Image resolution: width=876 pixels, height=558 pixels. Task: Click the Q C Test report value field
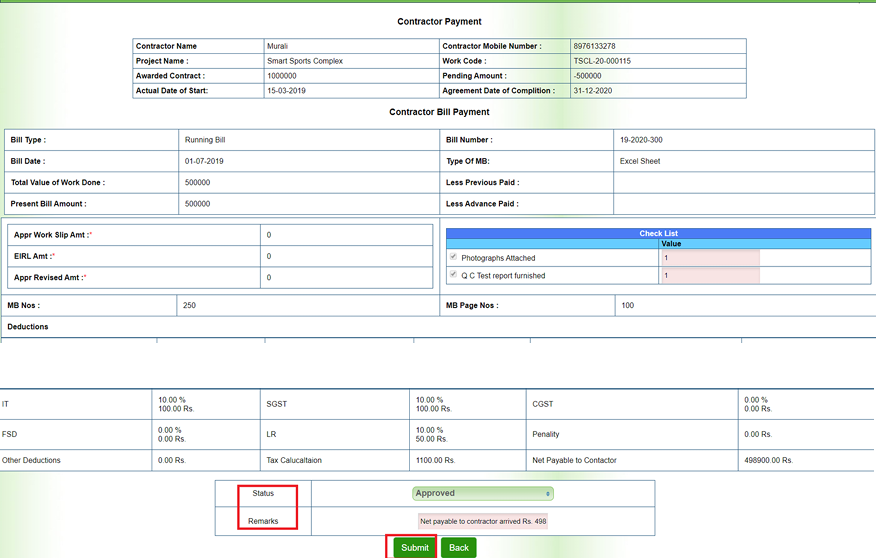click(x=710, y=276)
